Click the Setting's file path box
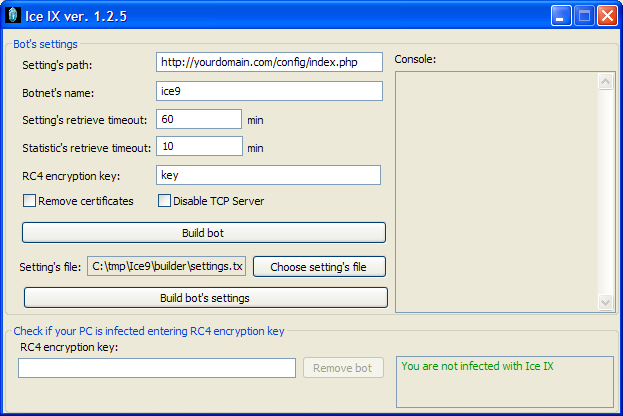Viewport: 623px width, 416px height. pyautogui.click(x=166, y=266)
